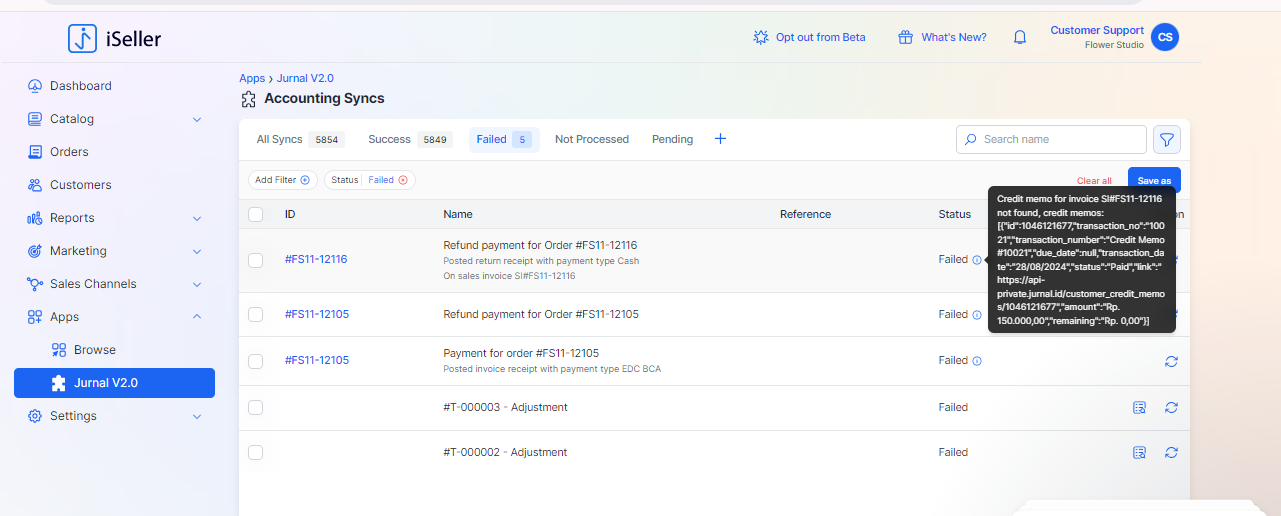The height and width of the screenshot is (516, 1281).
Task: Check the Refund payment #FS11-12105 row
Action: coord(256,314)
